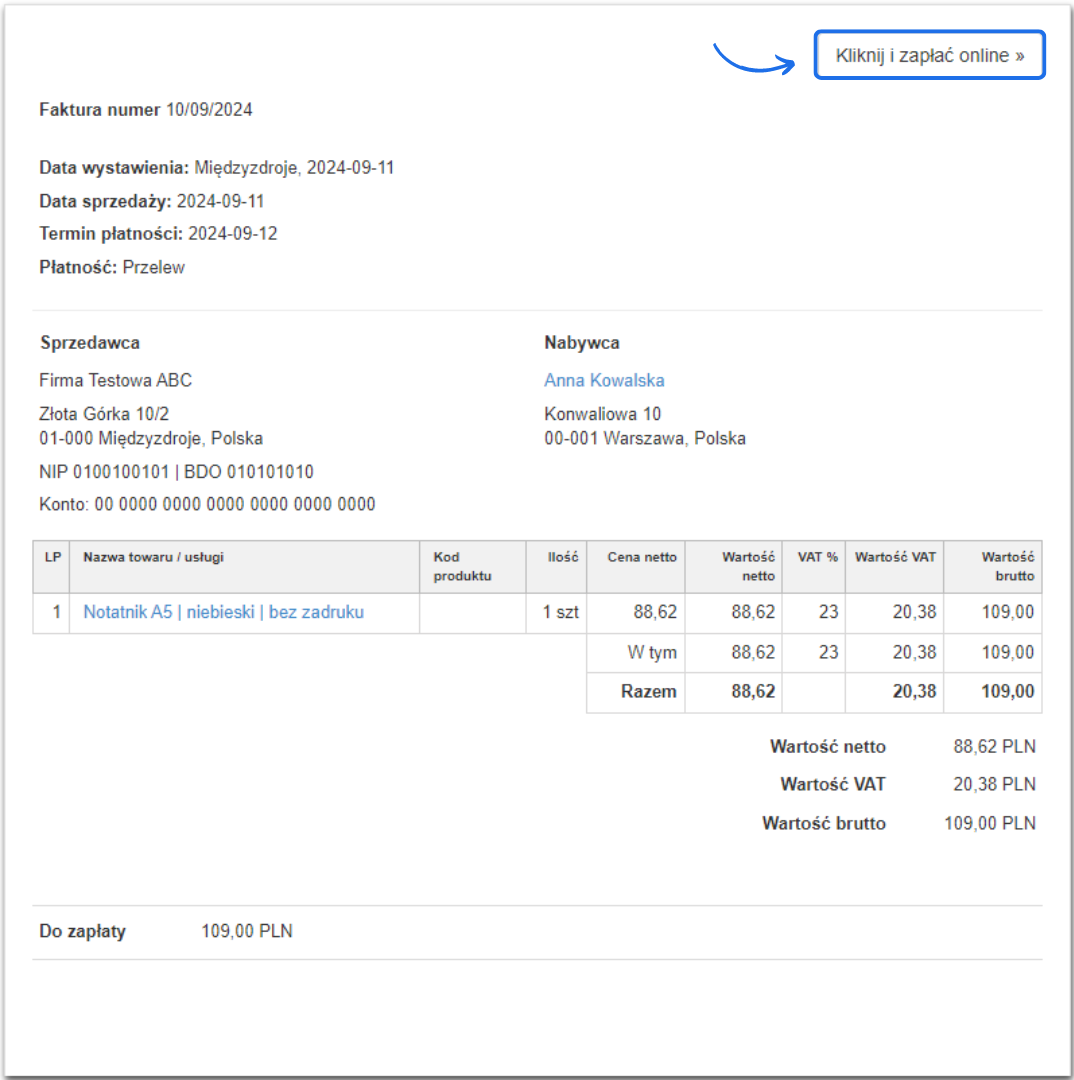Click the 'Do zapłaty' amount due label
The width and height of the screenshot is (1074, 1080).
click(x=83, y=931)
